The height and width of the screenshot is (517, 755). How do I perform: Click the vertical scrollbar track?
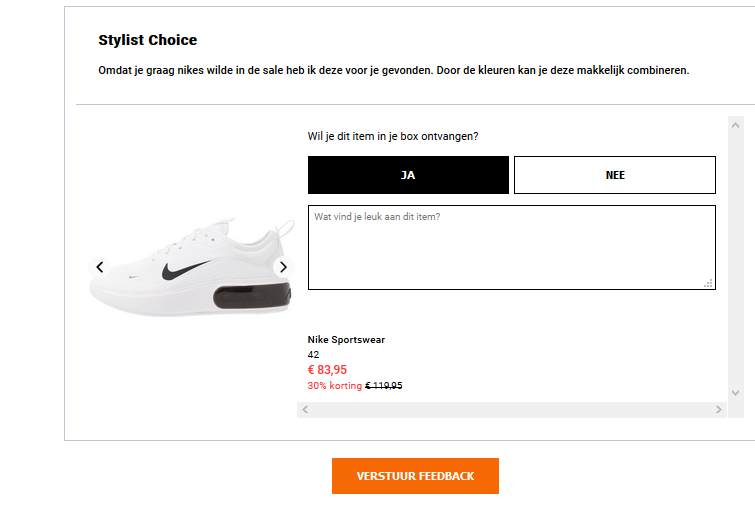(735, 260)
